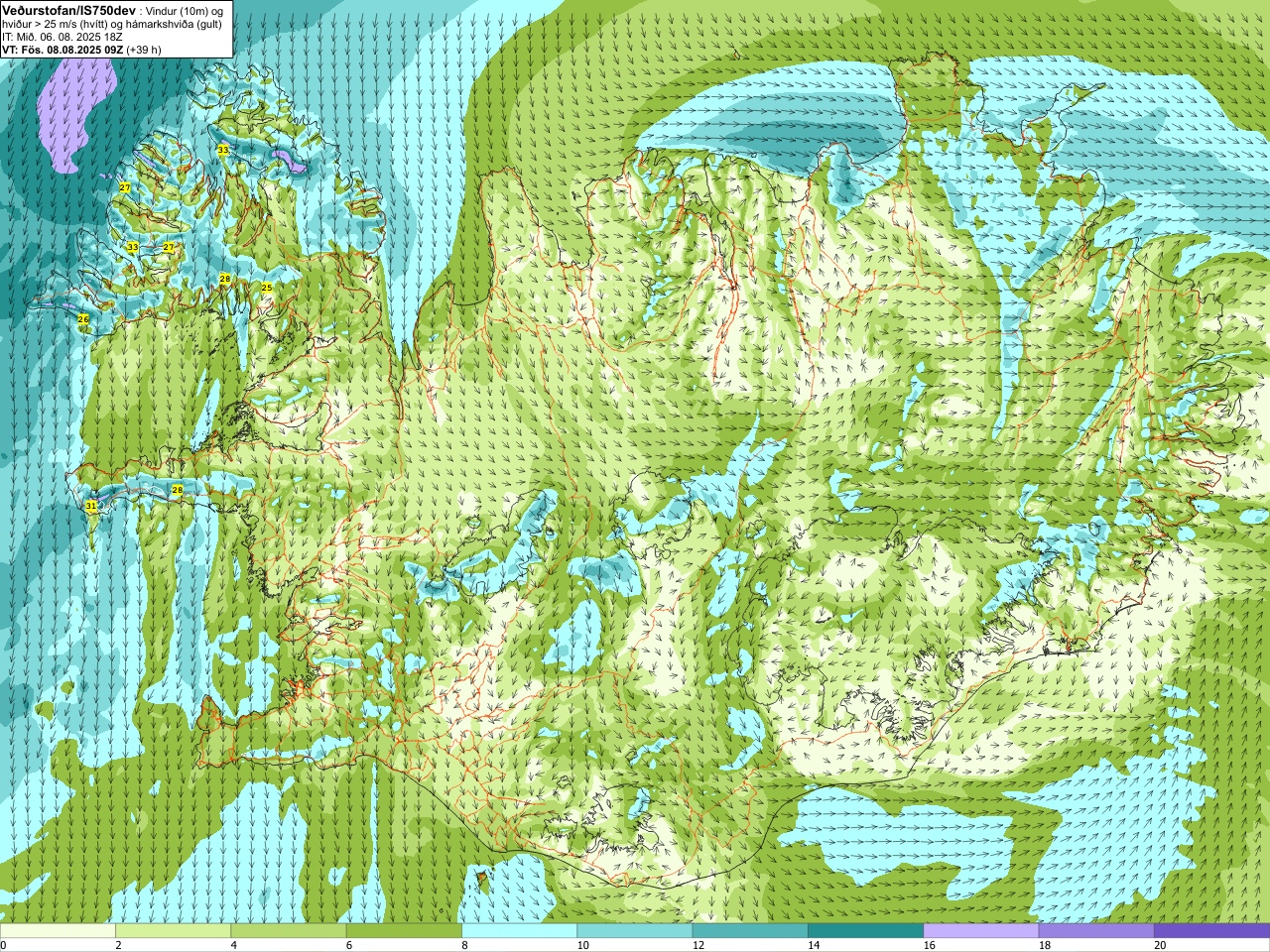Click the '(+39 h)' forecast lead text
Viewport: 1270px width, 952px height.
pyautogui.click(x=144, y=50)
